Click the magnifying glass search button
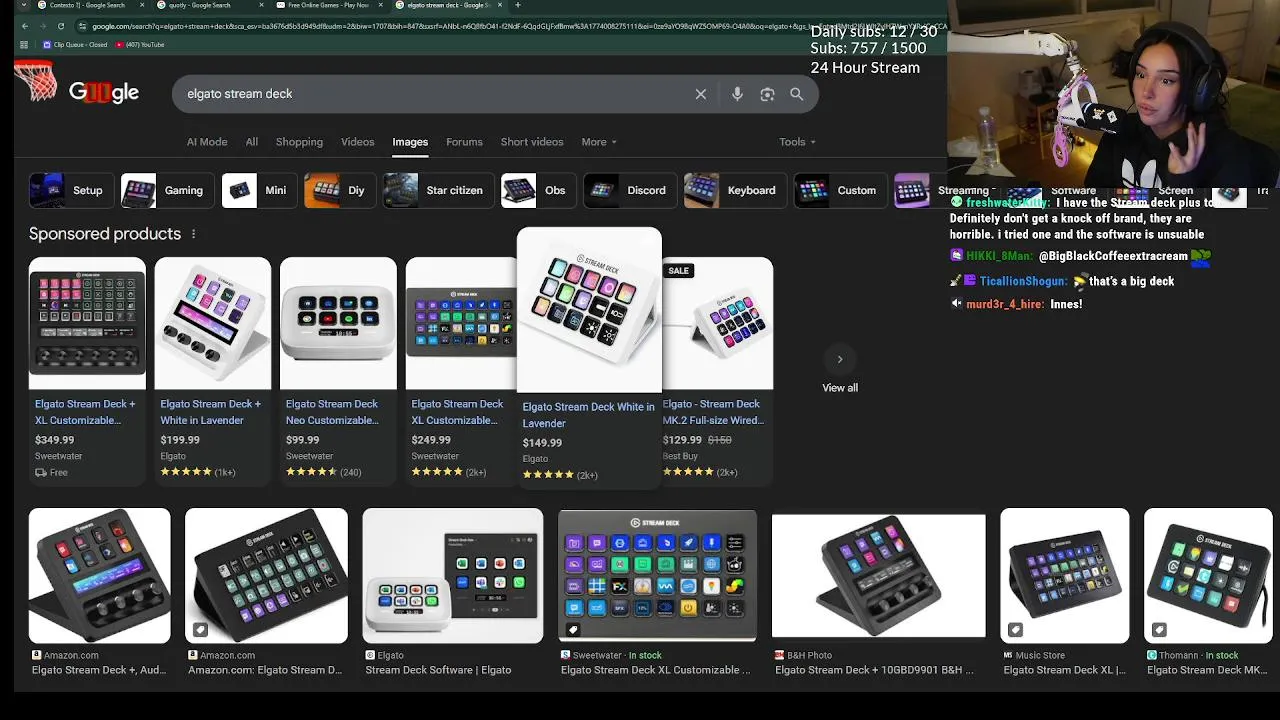Image resolution: width=1280 pixels, height=720 pixels. point(797,94)
